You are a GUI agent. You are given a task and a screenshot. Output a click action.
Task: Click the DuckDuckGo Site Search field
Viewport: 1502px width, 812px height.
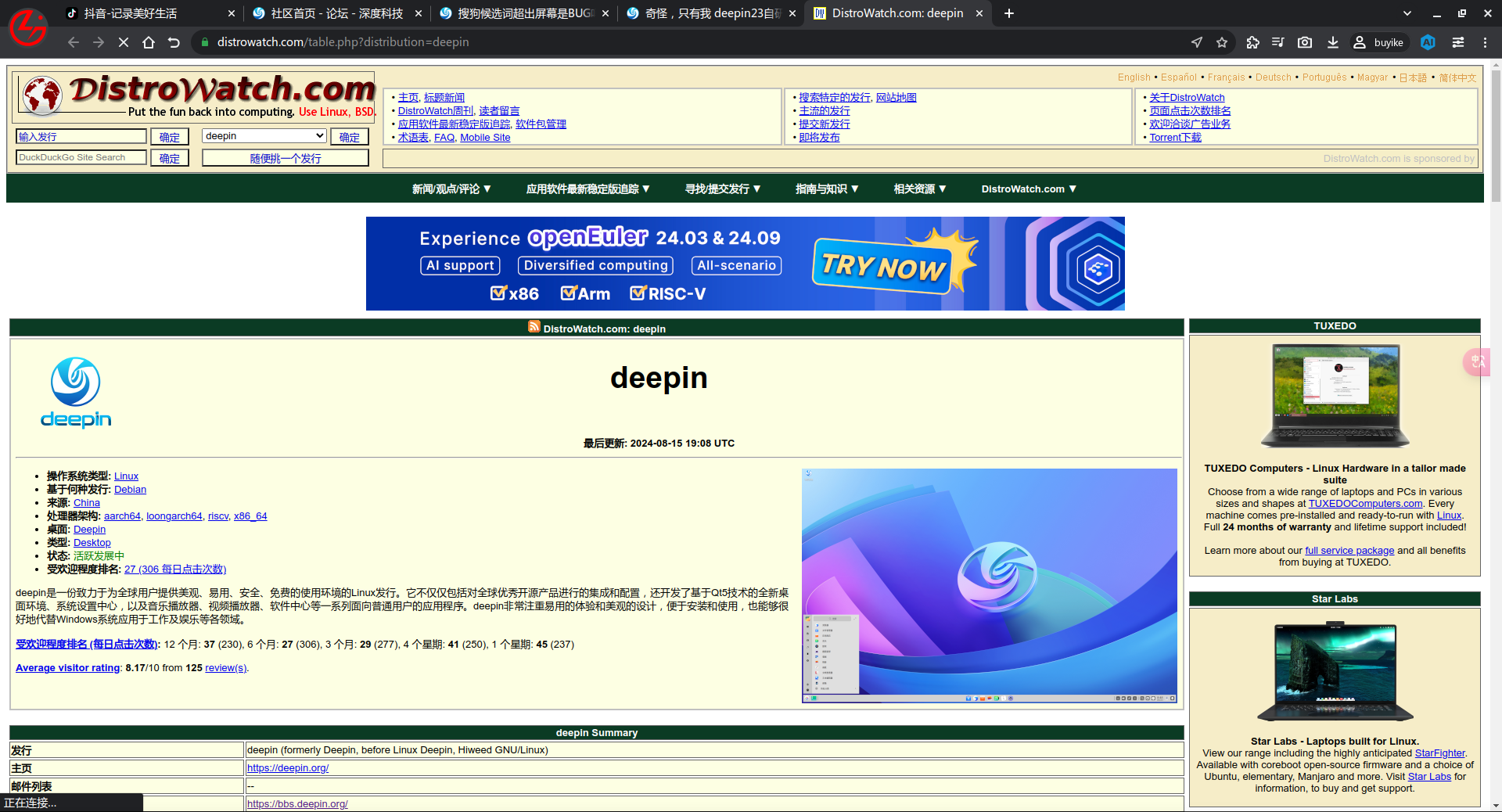[x=81, y=157]
